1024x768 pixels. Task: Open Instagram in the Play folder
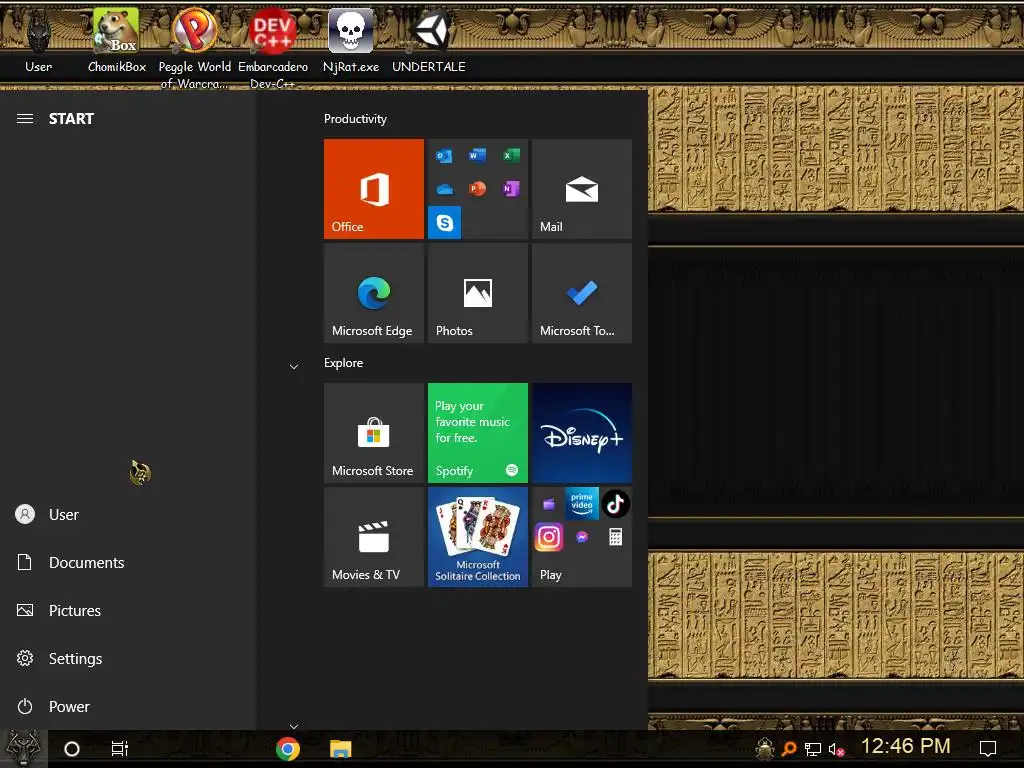pyautogui.click(x=549, y=537)
